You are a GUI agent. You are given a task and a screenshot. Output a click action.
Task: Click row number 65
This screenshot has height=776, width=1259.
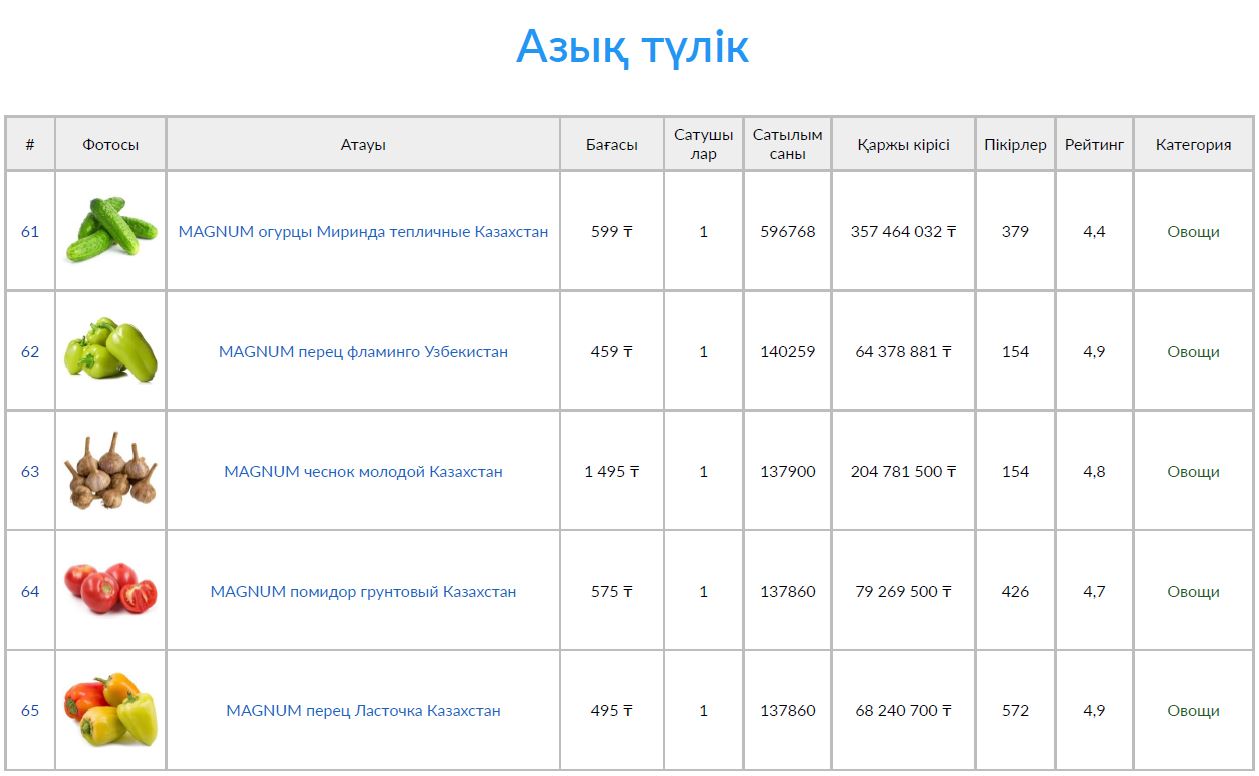30,710
